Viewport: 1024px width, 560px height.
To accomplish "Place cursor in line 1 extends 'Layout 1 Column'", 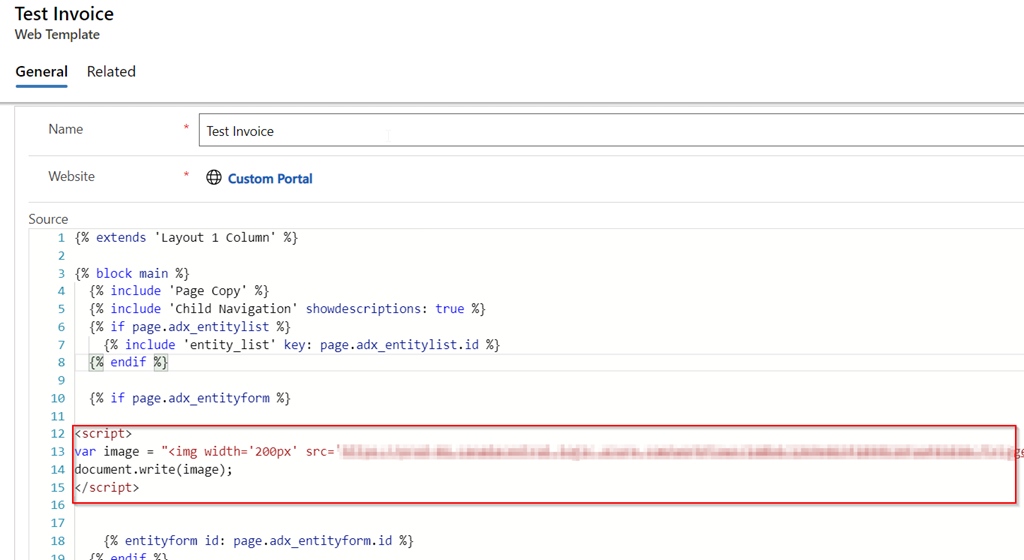I will 186,238.
